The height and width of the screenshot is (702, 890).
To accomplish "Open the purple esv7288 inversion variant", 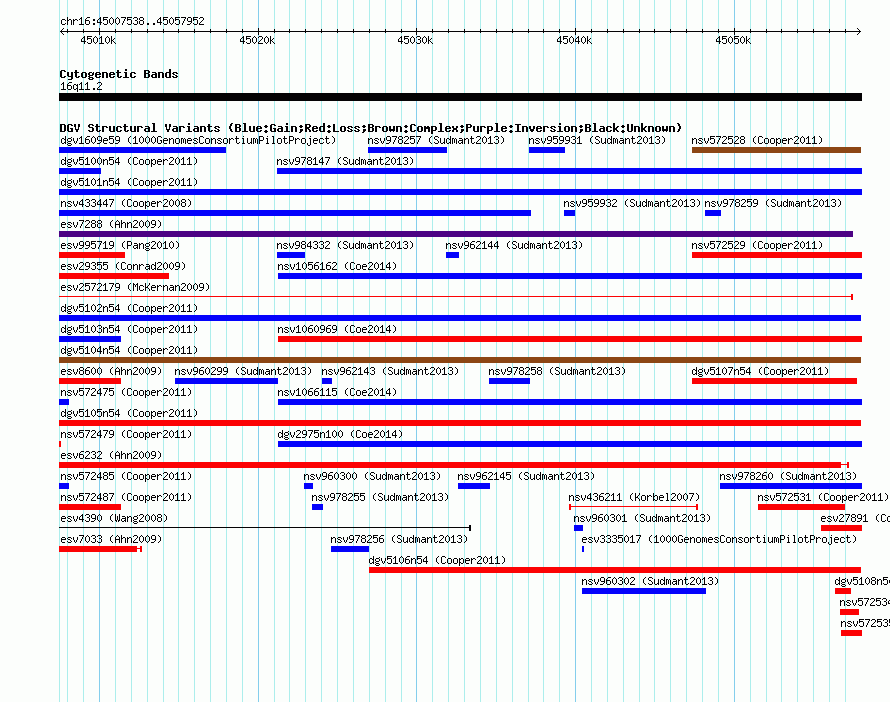I will tap(456, 234).
